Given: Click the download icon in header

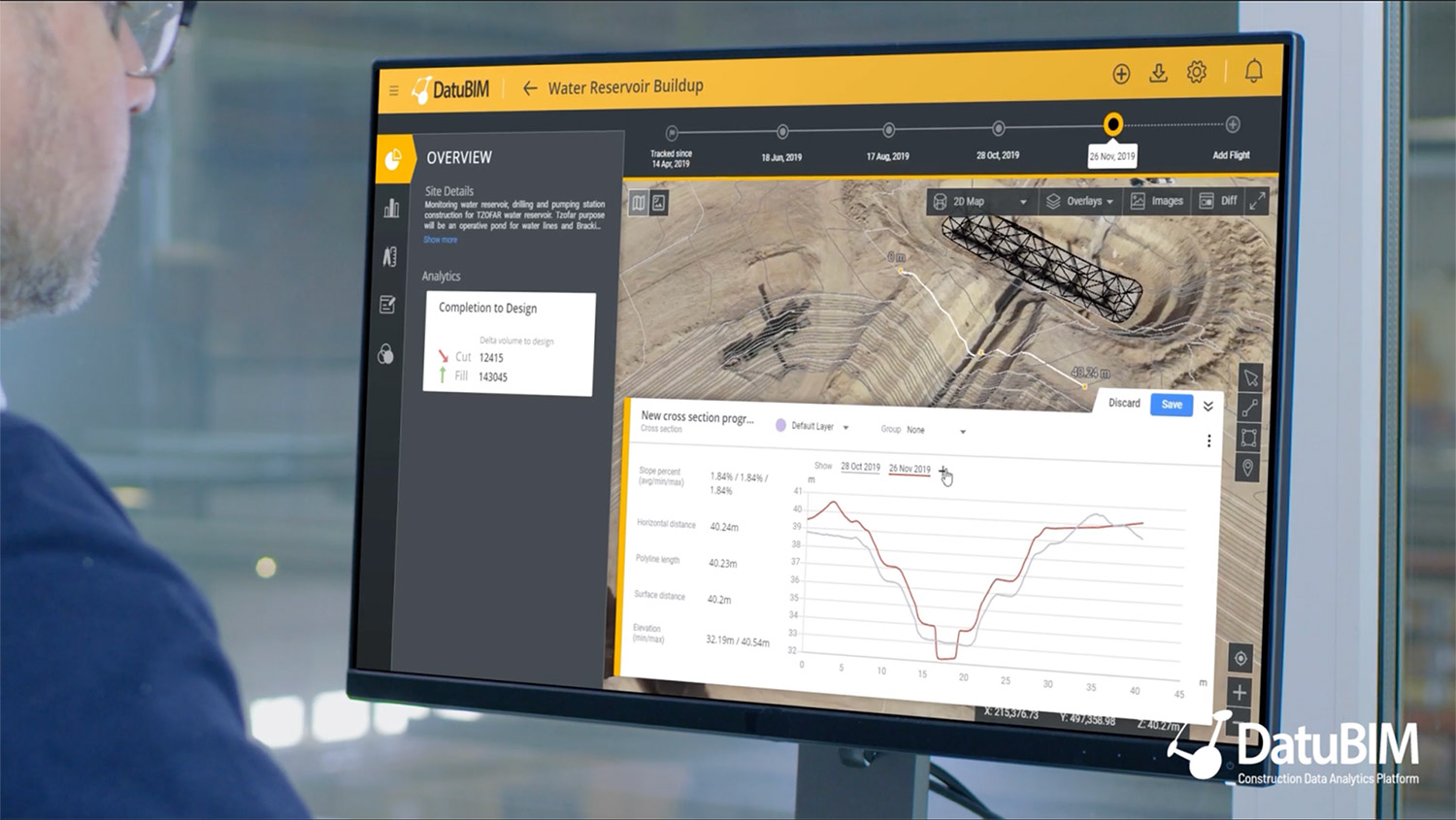Looking at the screenshot, I should point(1158,73).
